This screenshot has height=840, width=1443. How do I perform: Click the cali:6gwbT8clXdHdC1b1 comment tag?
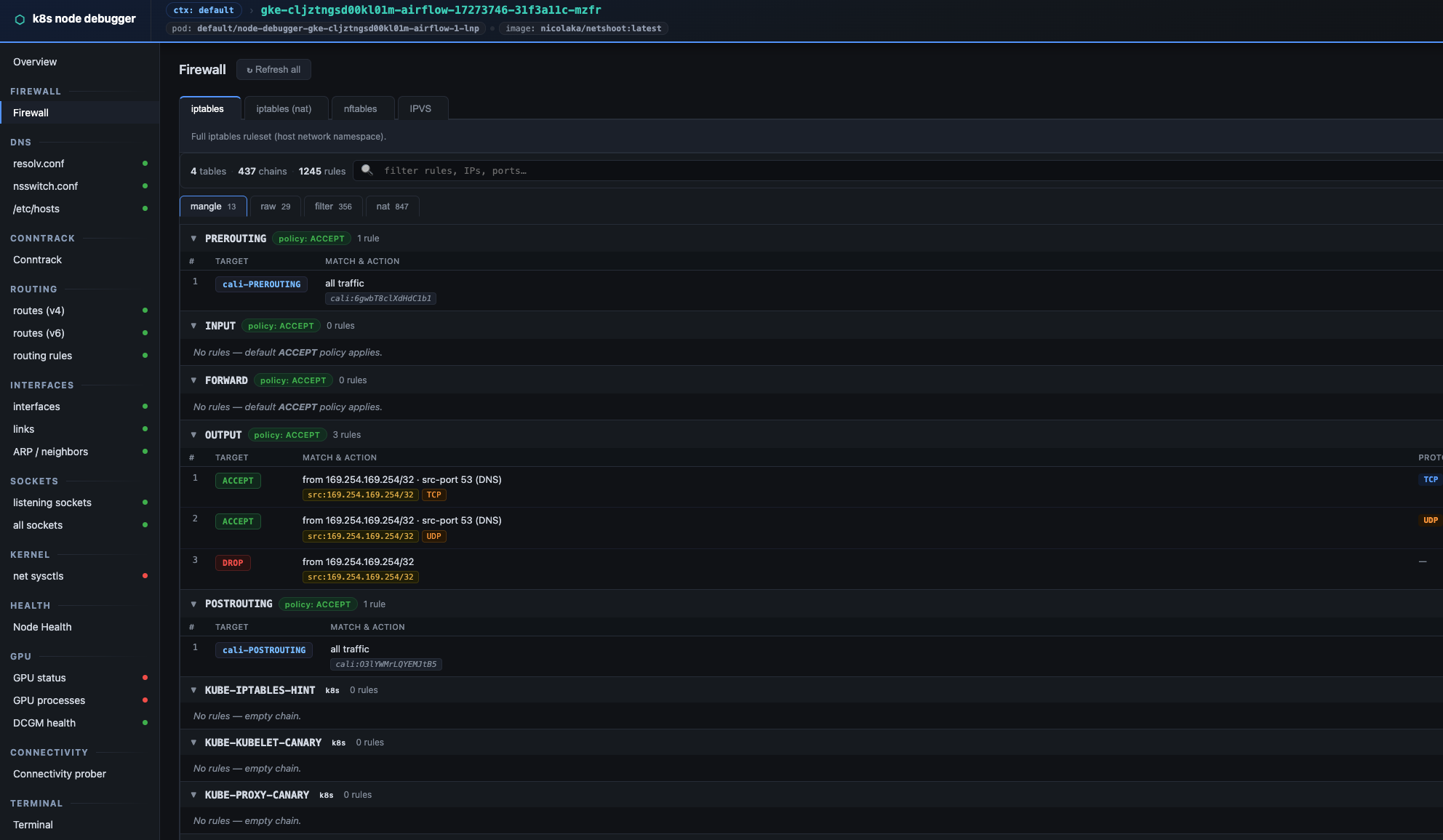pyautogui.click(x=380, y=298)
